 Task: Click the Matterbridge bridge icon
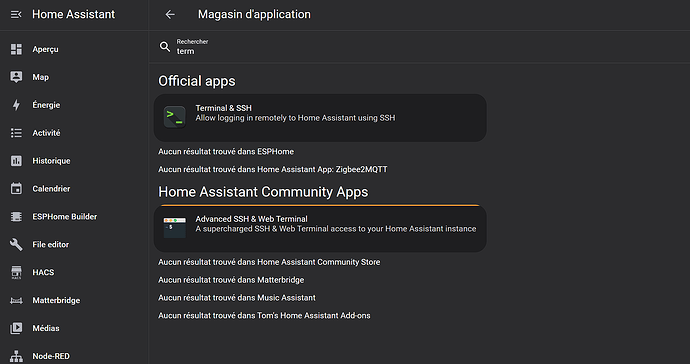pyautogui.click(x=16, y=301)
